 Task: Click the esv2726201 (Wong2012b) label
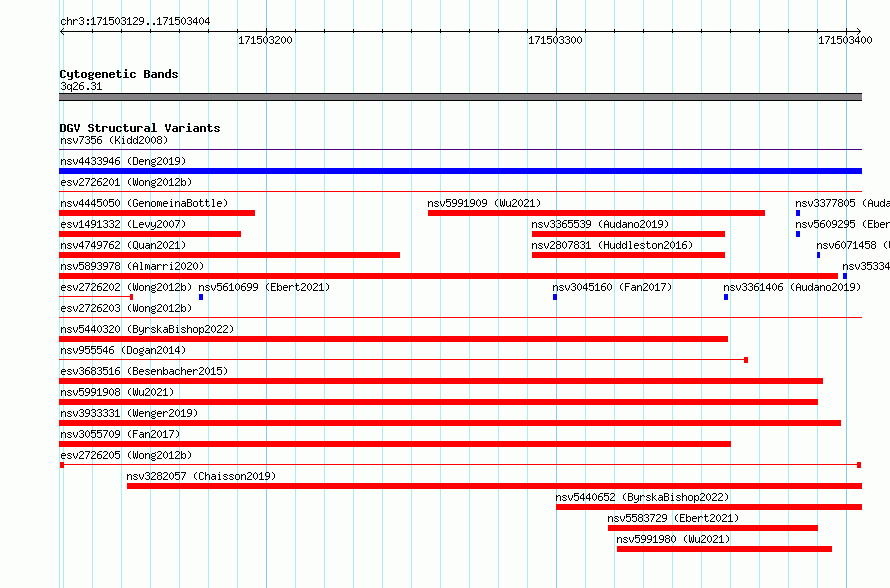pos(126,182)
